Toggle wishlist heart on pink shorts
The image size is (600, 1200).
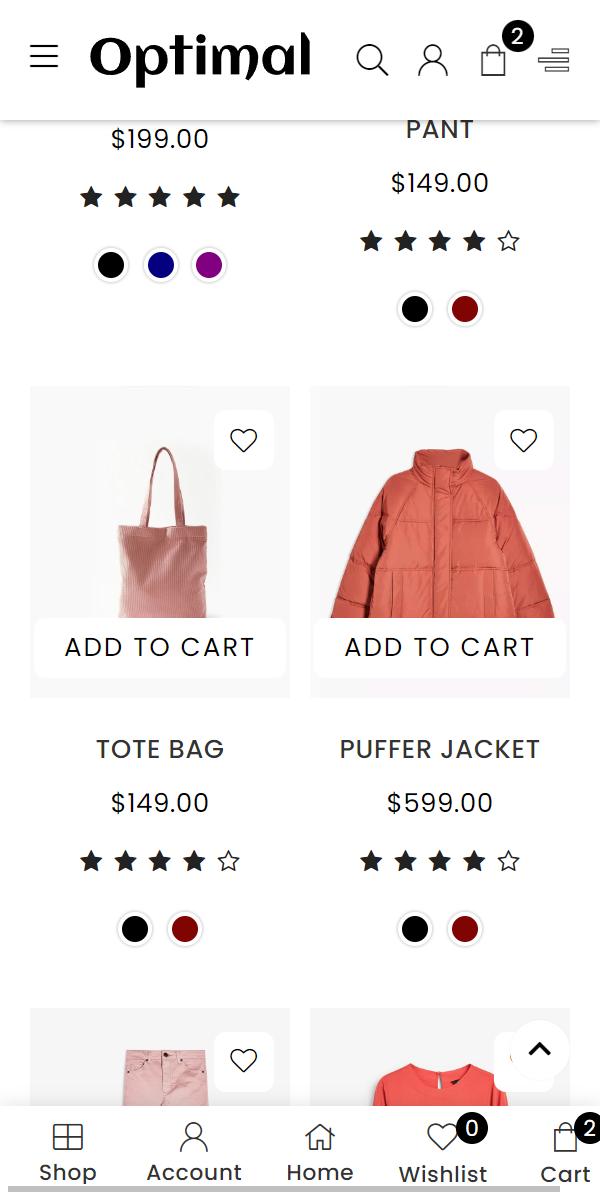point(244,1060)
